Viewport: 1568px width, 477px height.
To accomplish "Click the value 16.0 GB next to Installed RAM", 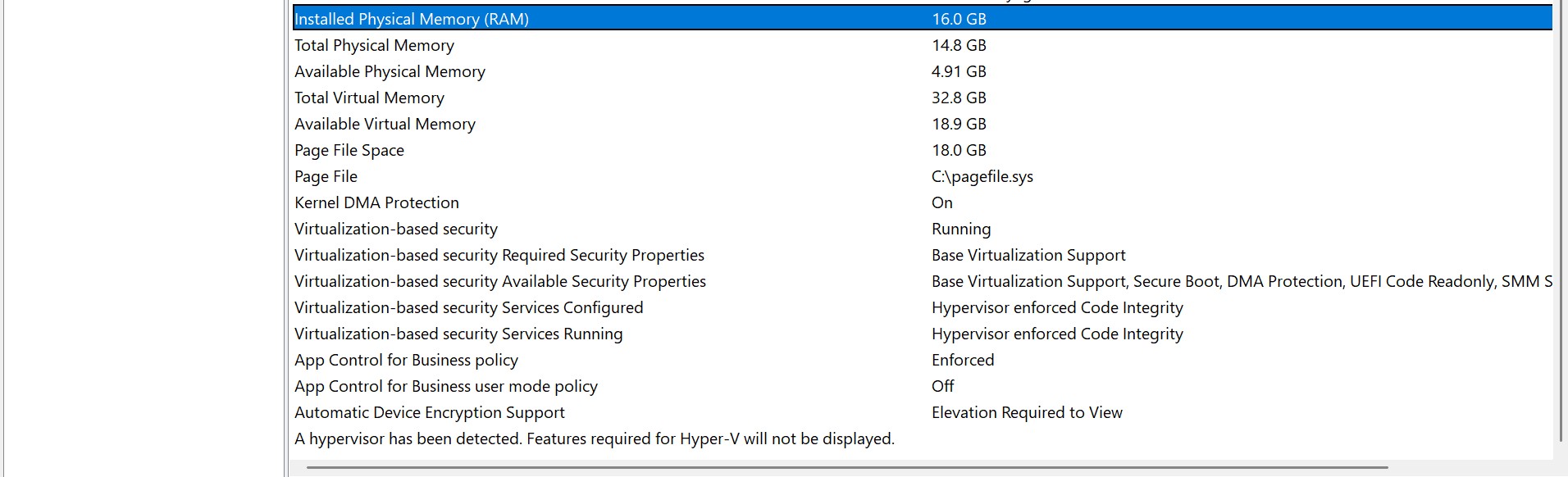I will (957, 18).
